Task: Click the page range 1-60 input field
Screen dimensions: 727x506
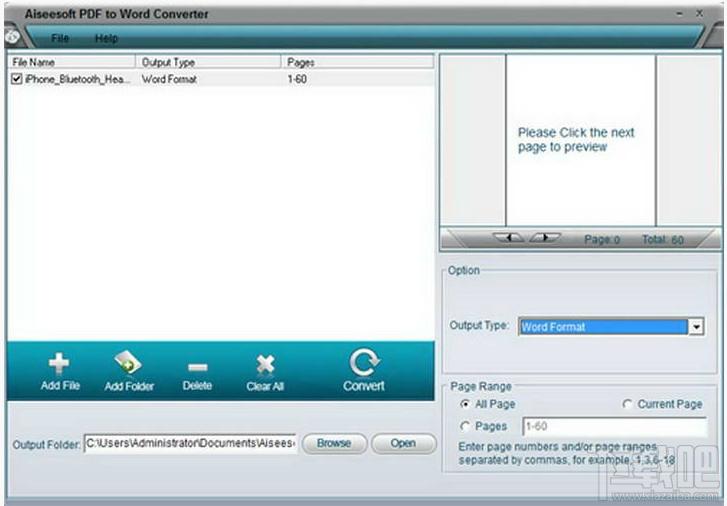Action: click(x=615, y=426)
